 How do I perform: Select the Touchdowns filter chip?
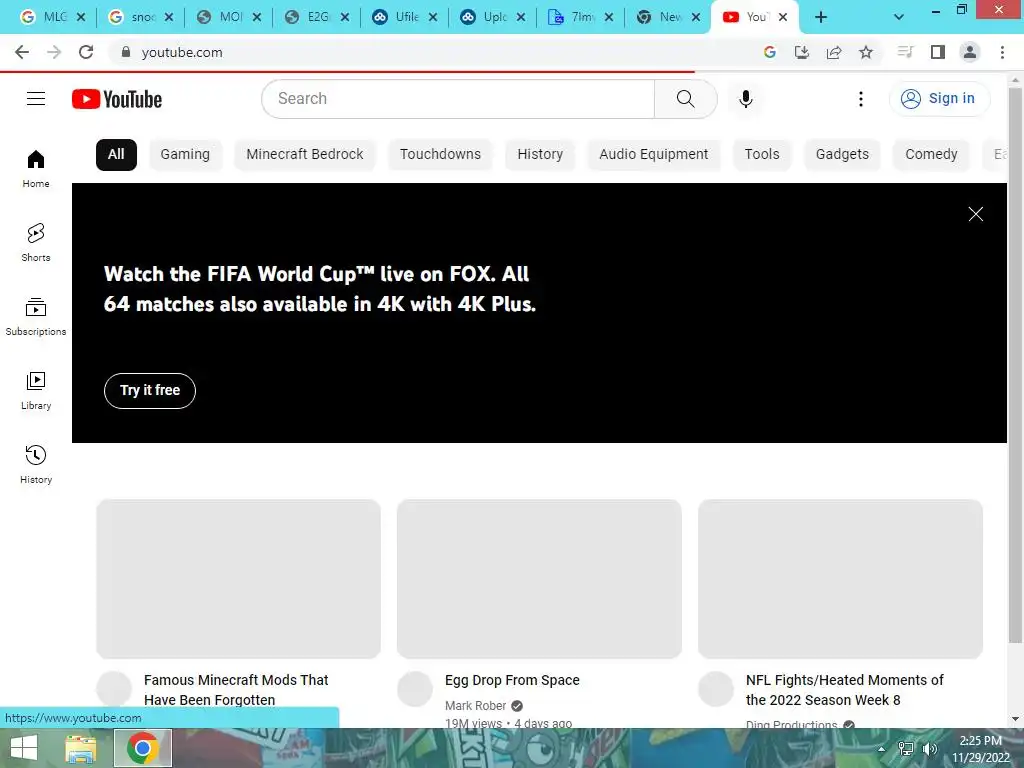[x=440, y=155]
